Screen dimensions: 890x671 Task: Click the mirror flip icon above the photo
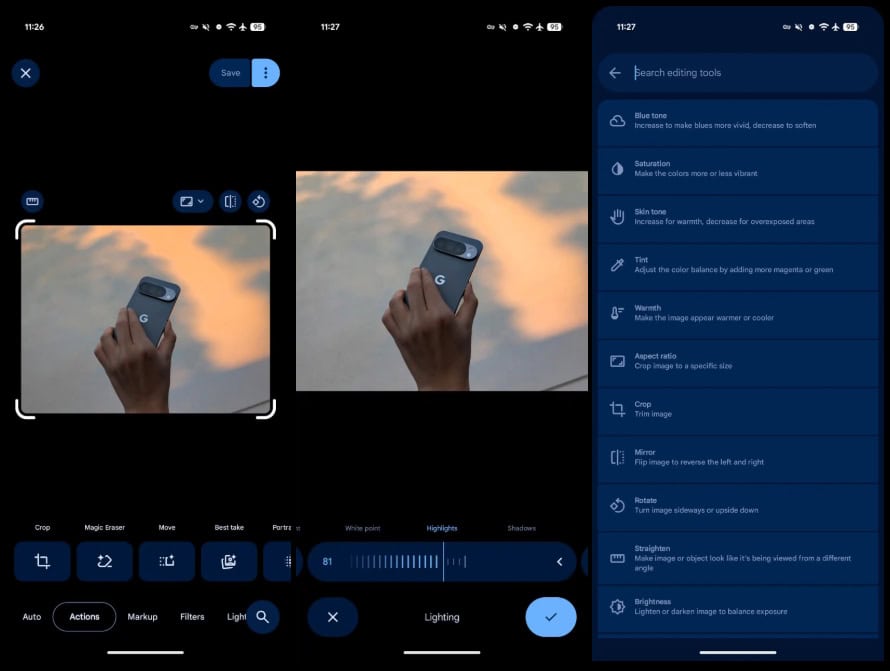point(230,201)
